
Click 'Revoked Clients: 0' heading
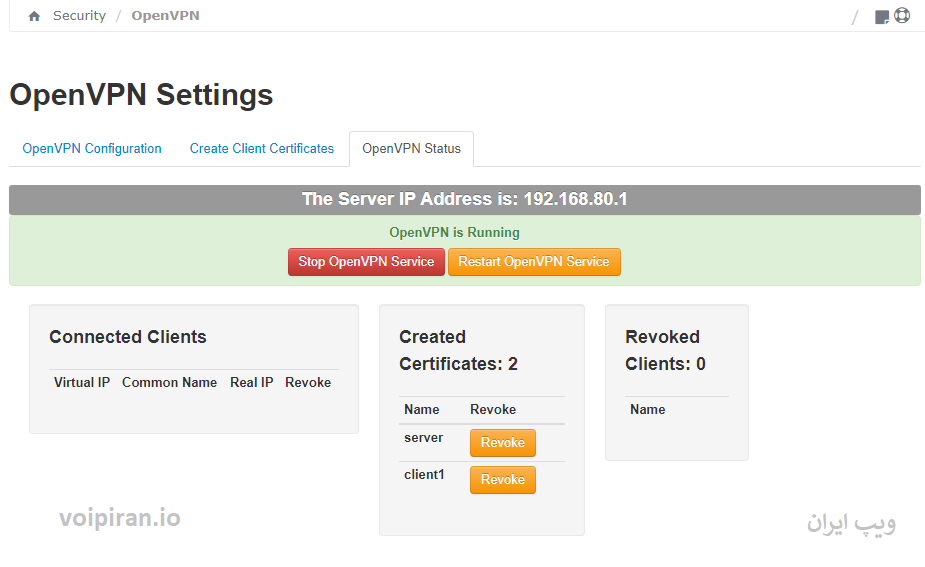pyautogui.click(x=665, y=350)
